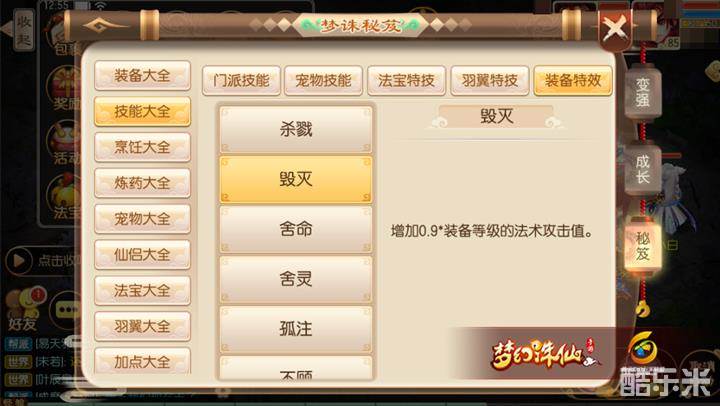Select the glowing 秘笈 lantern tab
The image size is (720, 406).
tap(642, 246)
